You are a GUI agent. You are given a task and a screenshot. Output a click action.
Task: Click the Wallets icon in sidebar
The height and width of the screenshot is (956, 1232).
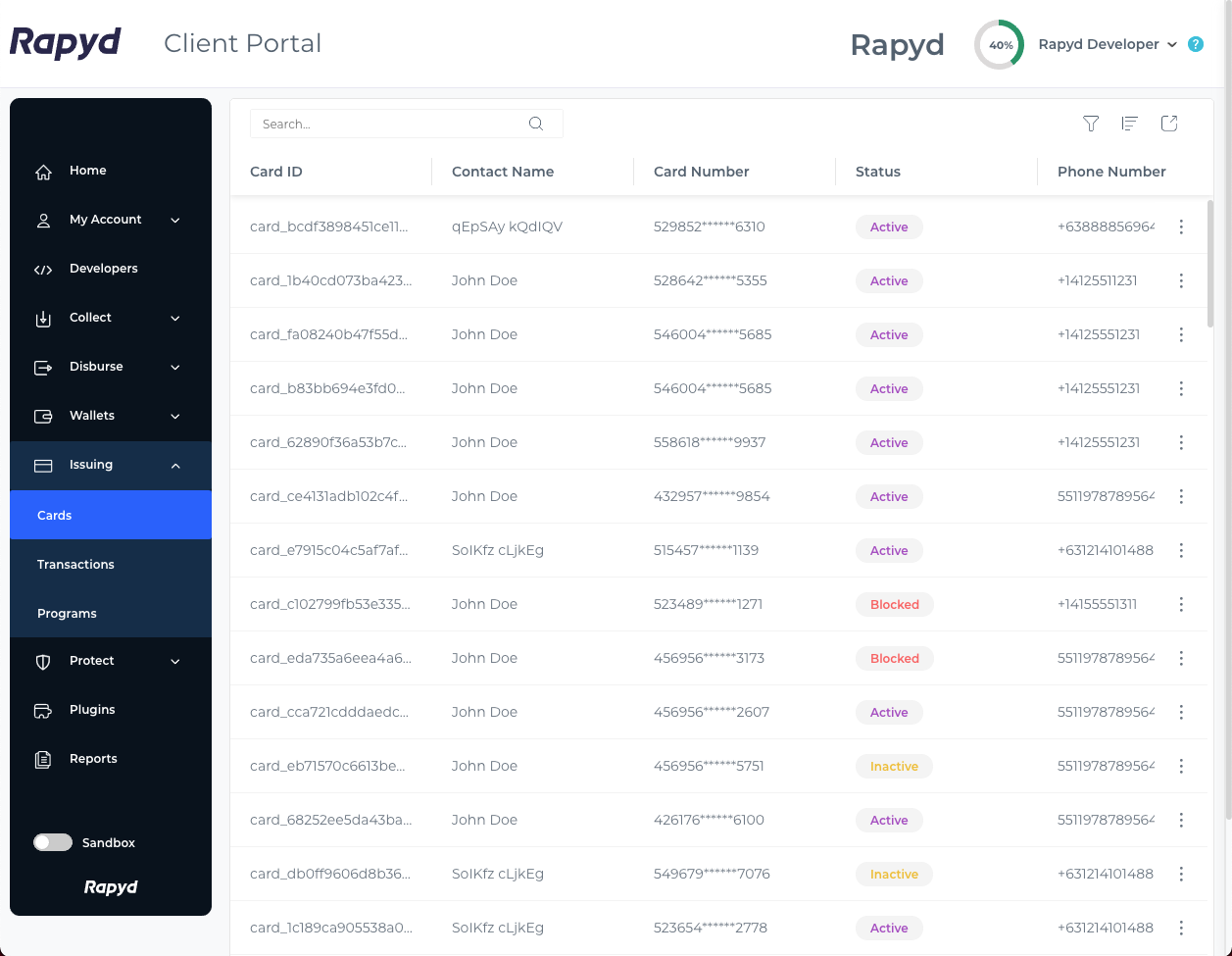pyautogui.click(x=43, y=417)
